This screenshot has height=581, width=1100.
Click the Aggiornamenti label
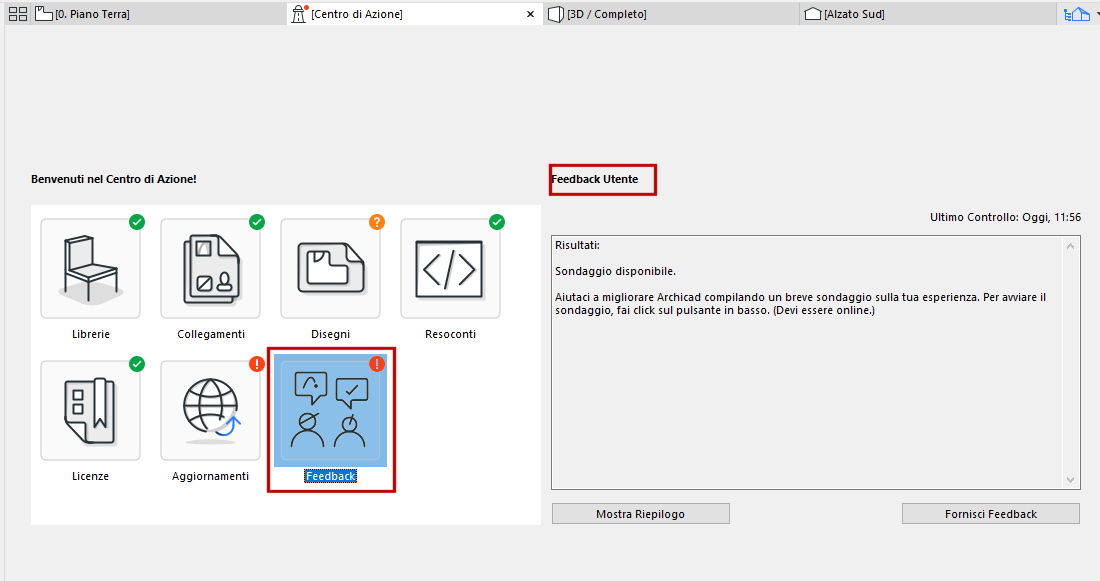210,476
